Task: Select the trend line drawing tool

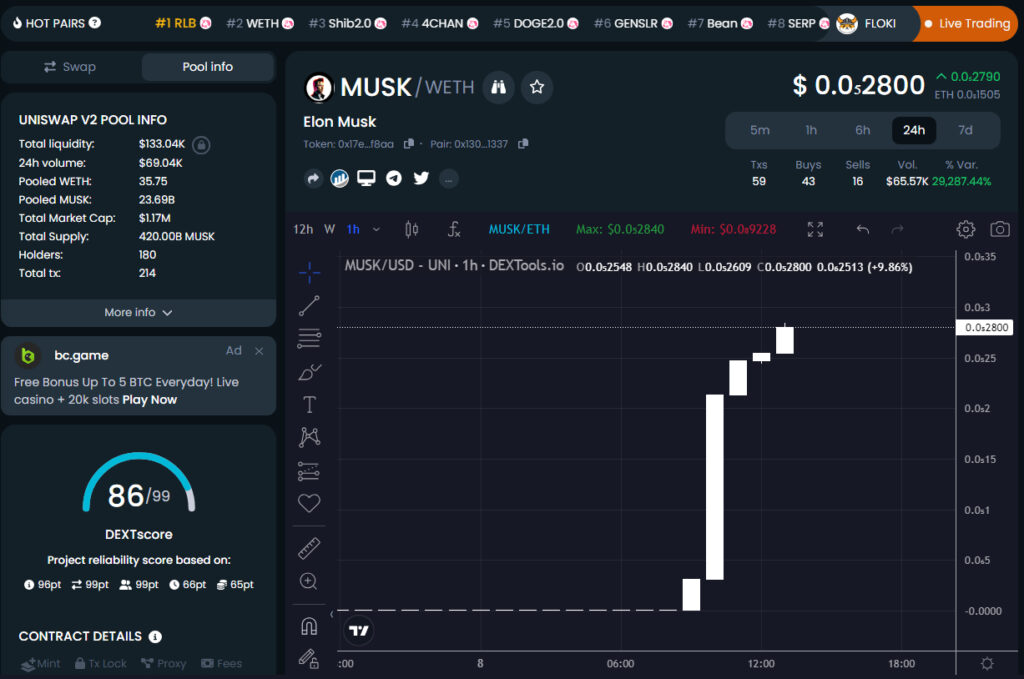Action: tap(309, 305)
